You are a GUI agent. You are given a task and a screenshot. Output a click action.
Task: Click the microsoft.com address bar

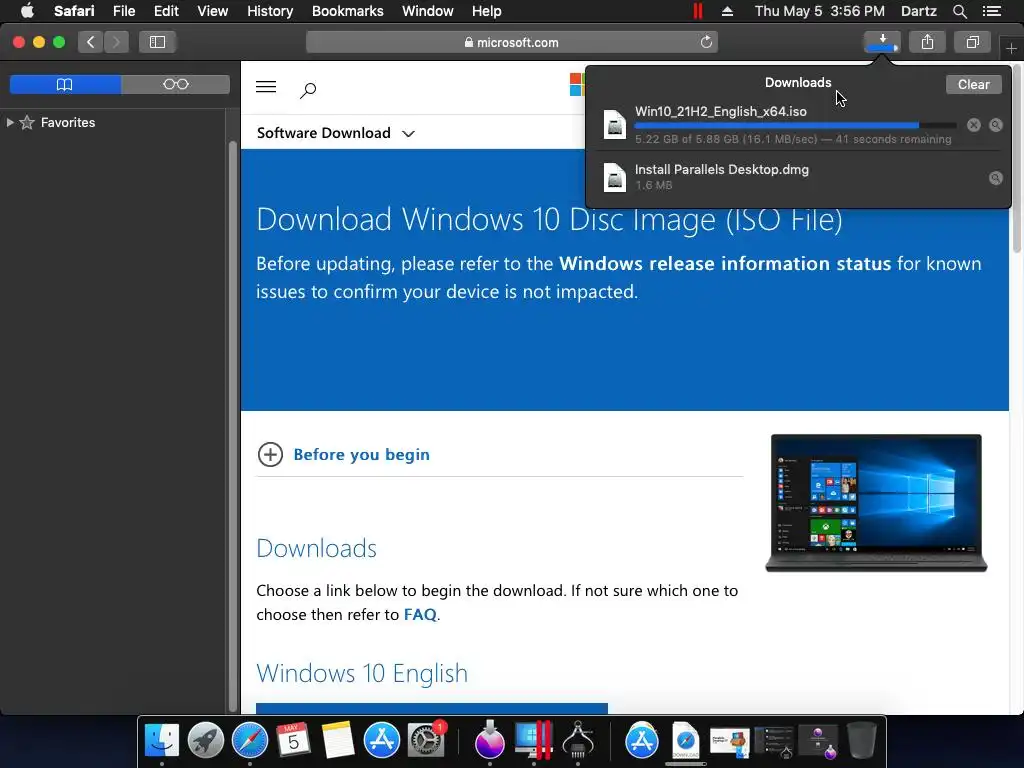click(511, 42)
